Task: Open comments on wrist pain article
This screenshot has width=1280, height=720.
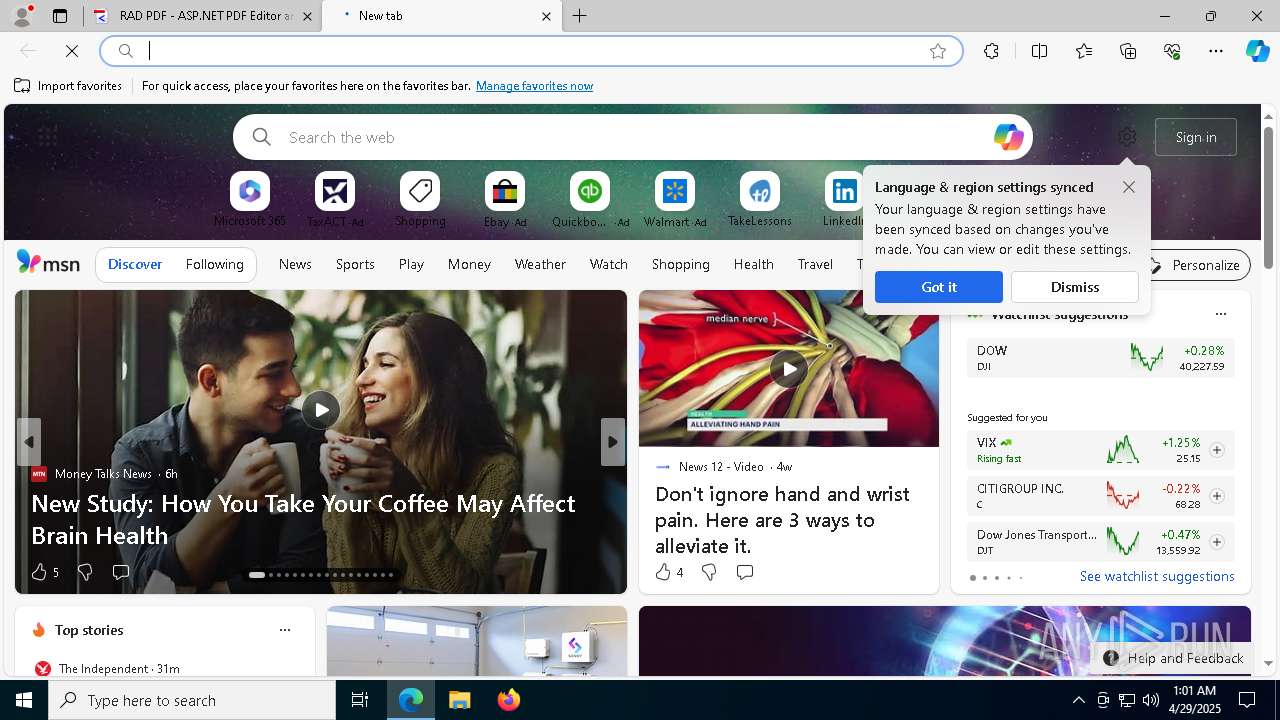Action: point(745,572)
